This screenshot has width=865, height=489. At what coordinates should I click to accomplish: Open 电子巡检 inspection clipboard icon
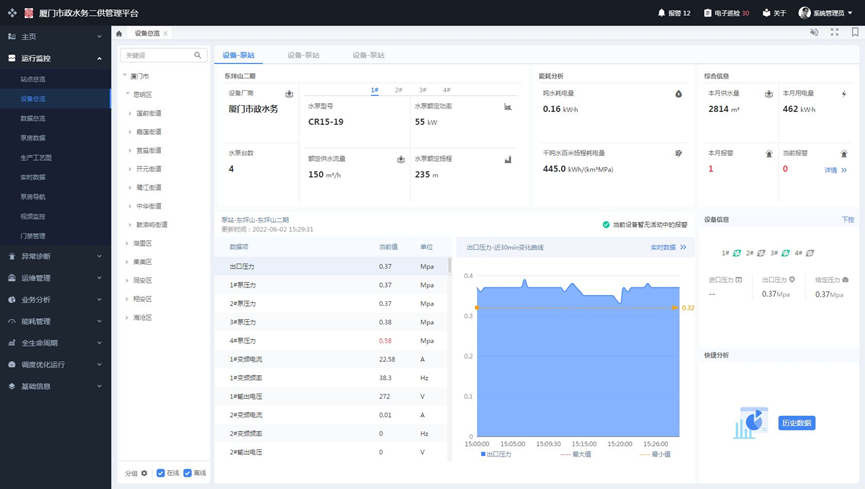click(708, 13)
